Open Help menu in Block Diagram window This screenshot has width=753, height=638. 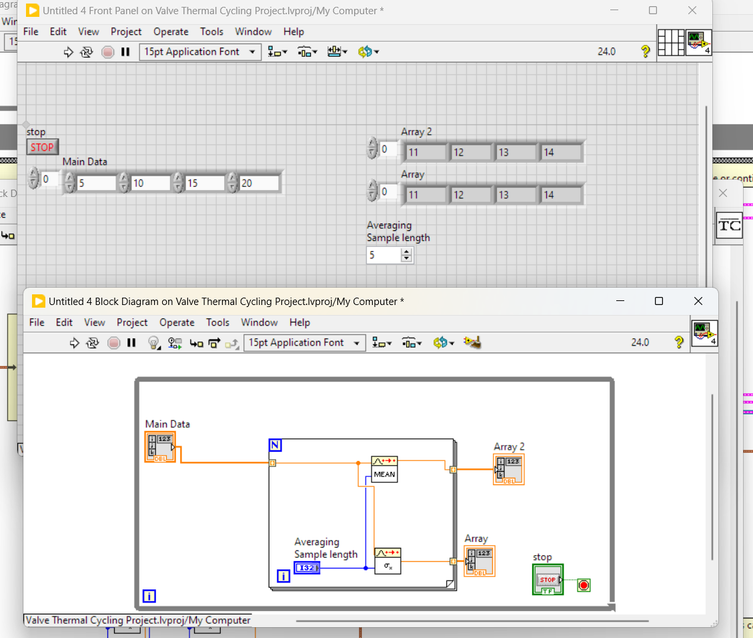click(300, 323)
